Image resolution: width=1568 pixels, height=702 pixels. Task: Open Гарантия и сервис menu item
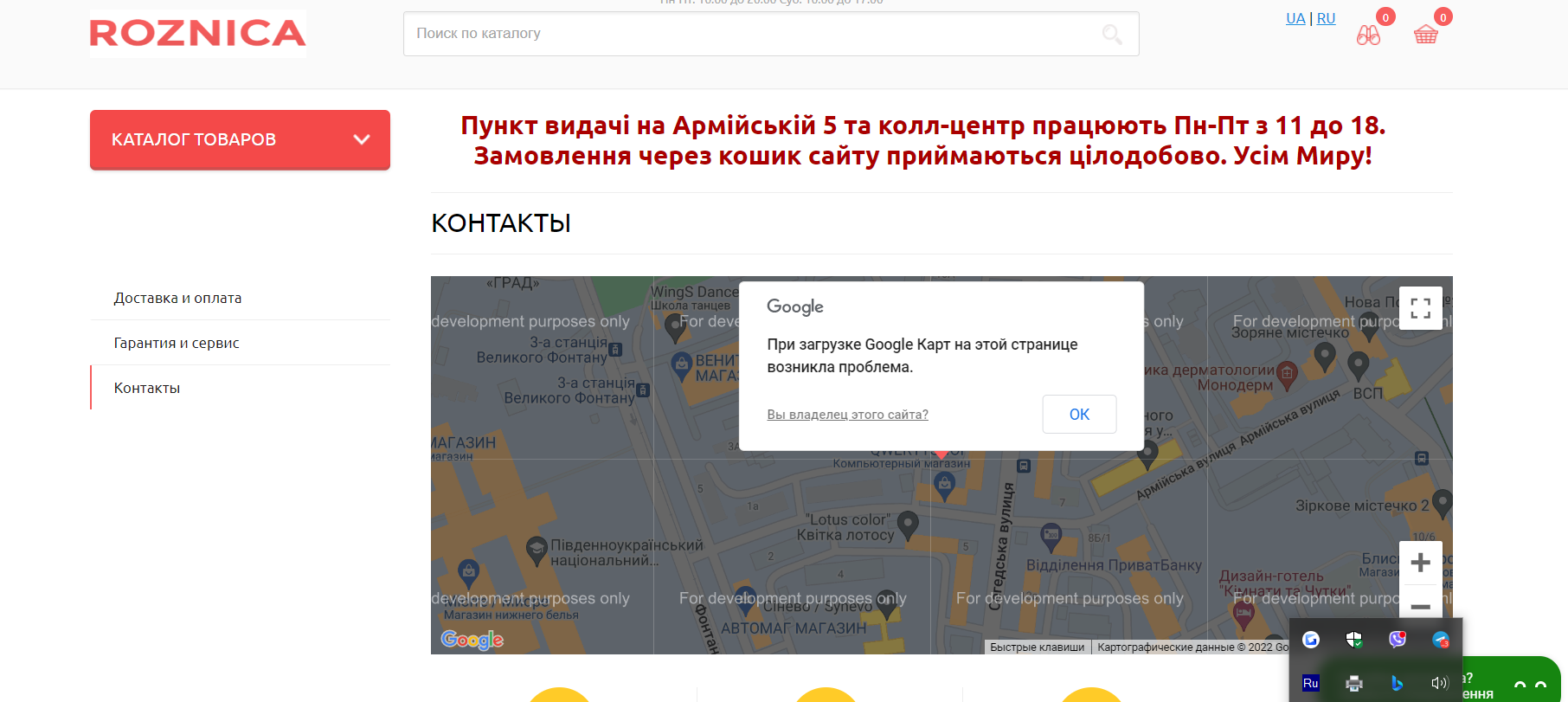tap(177, 343)
